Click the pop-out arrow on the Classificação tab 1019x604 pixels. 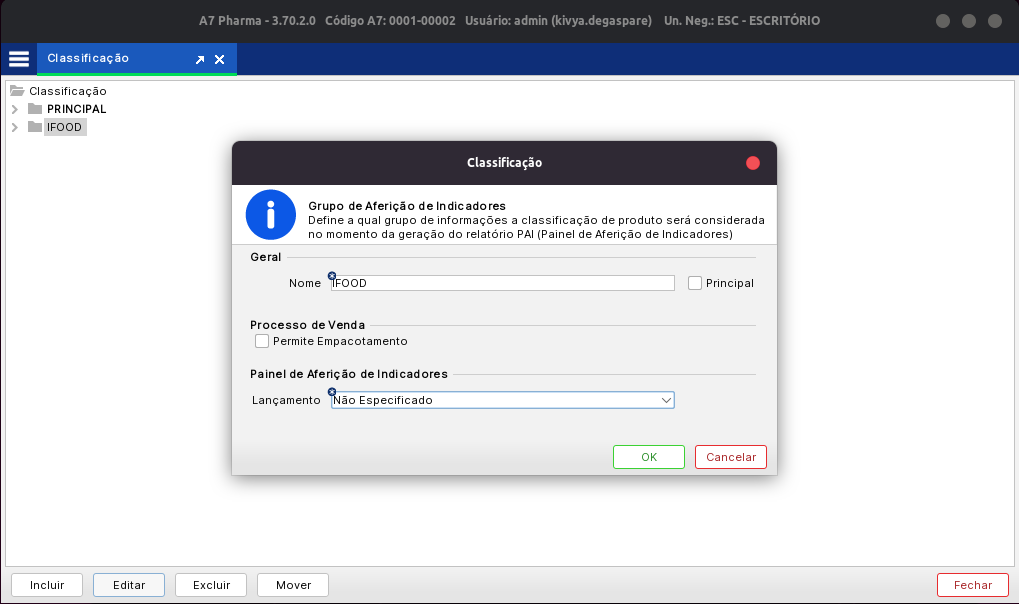(200, 59)
